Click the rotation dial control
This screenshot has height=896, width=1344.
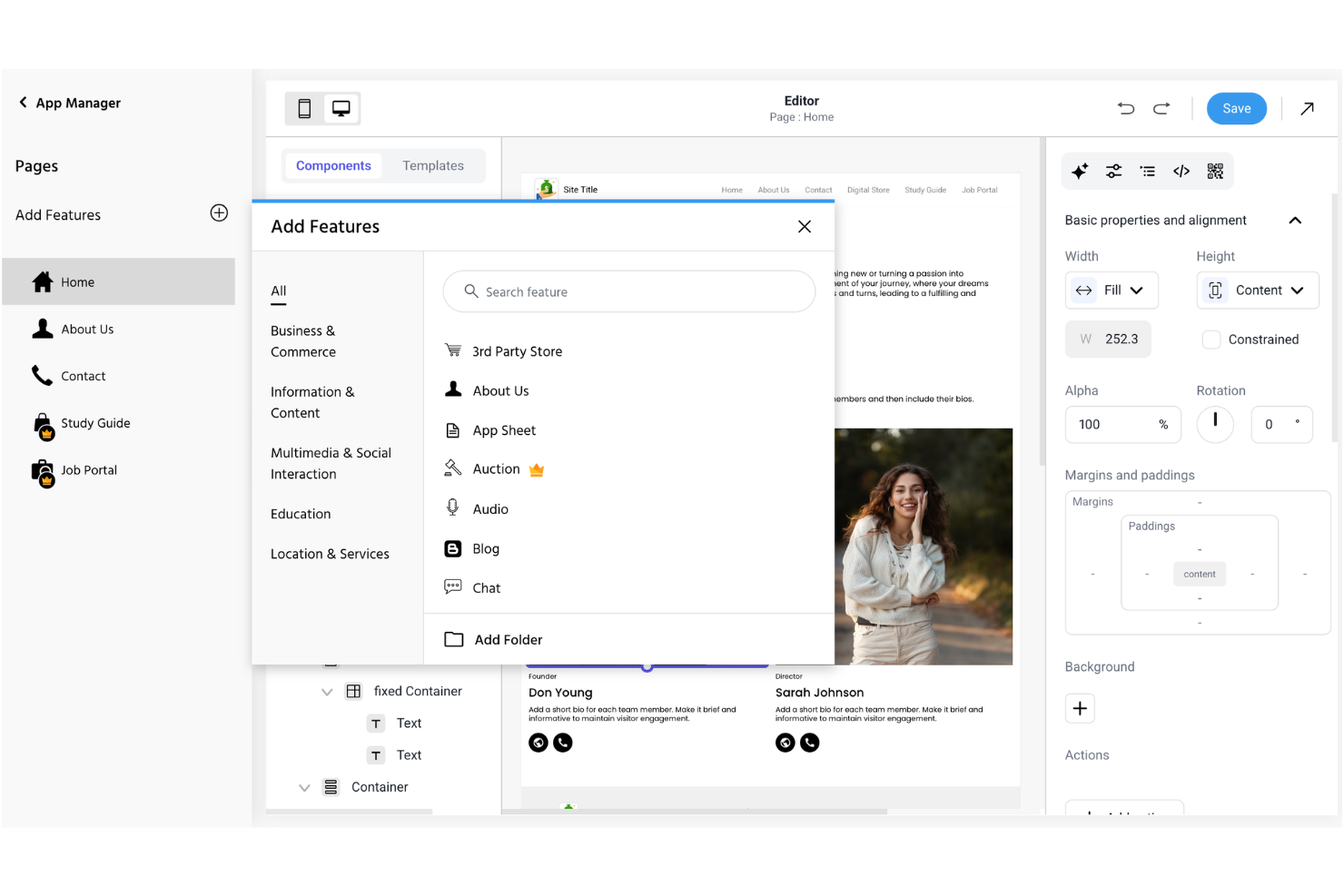(1215, 424)
